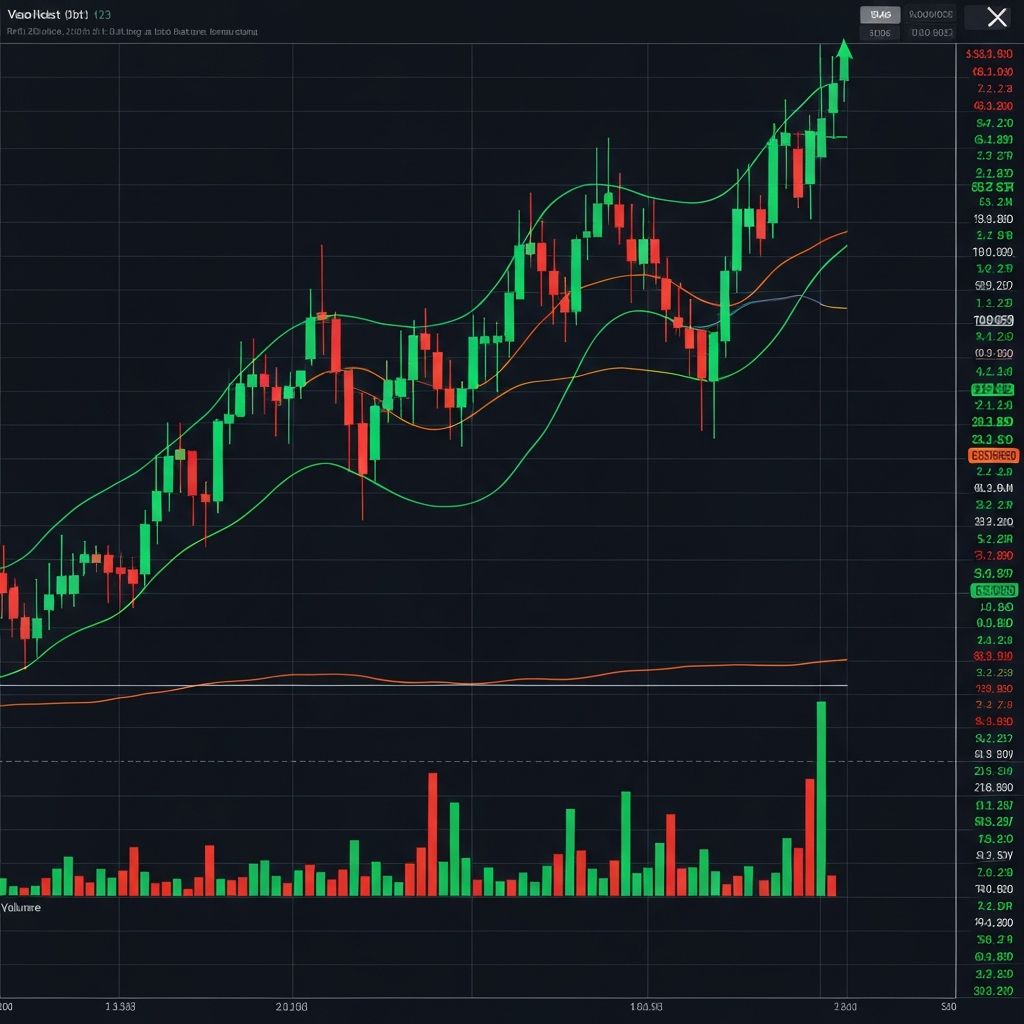Click the highlighted timeframe button in the top-right header
Viewport: 1024px width, 1024px height.
[880, 15]
